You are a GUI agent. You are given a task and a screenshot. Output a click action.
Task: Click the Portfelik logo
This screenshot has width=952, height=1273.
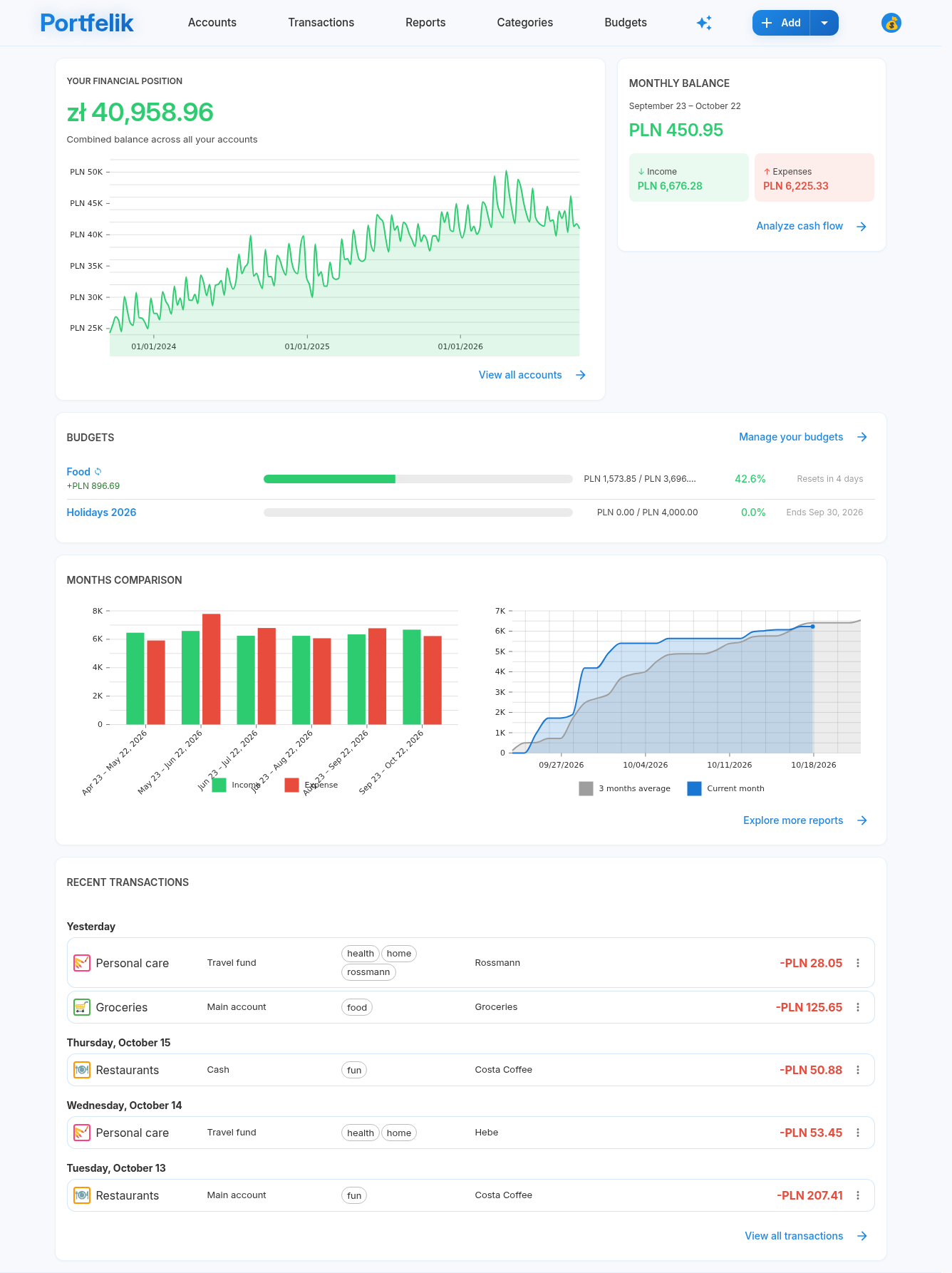pyautogui.click(x=87, y=23)
